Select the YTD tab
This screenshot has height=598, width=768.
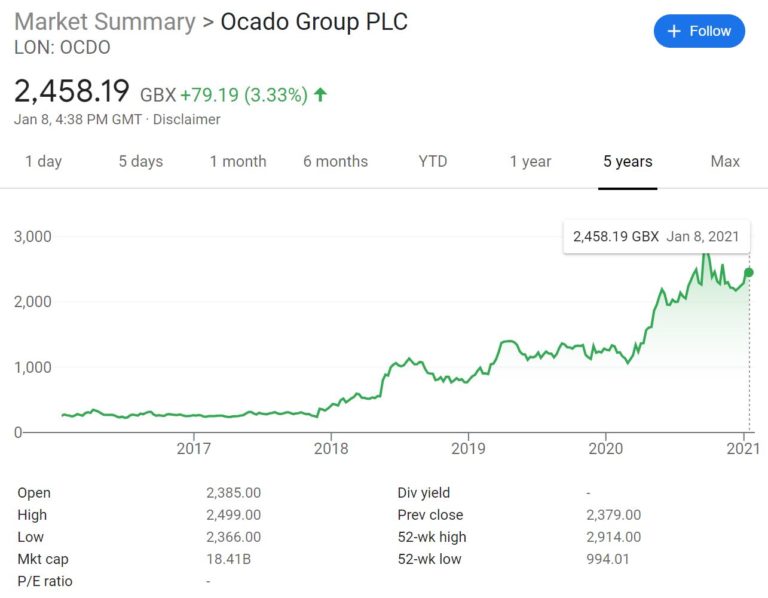pyautogui.click(x=433, y=162)
